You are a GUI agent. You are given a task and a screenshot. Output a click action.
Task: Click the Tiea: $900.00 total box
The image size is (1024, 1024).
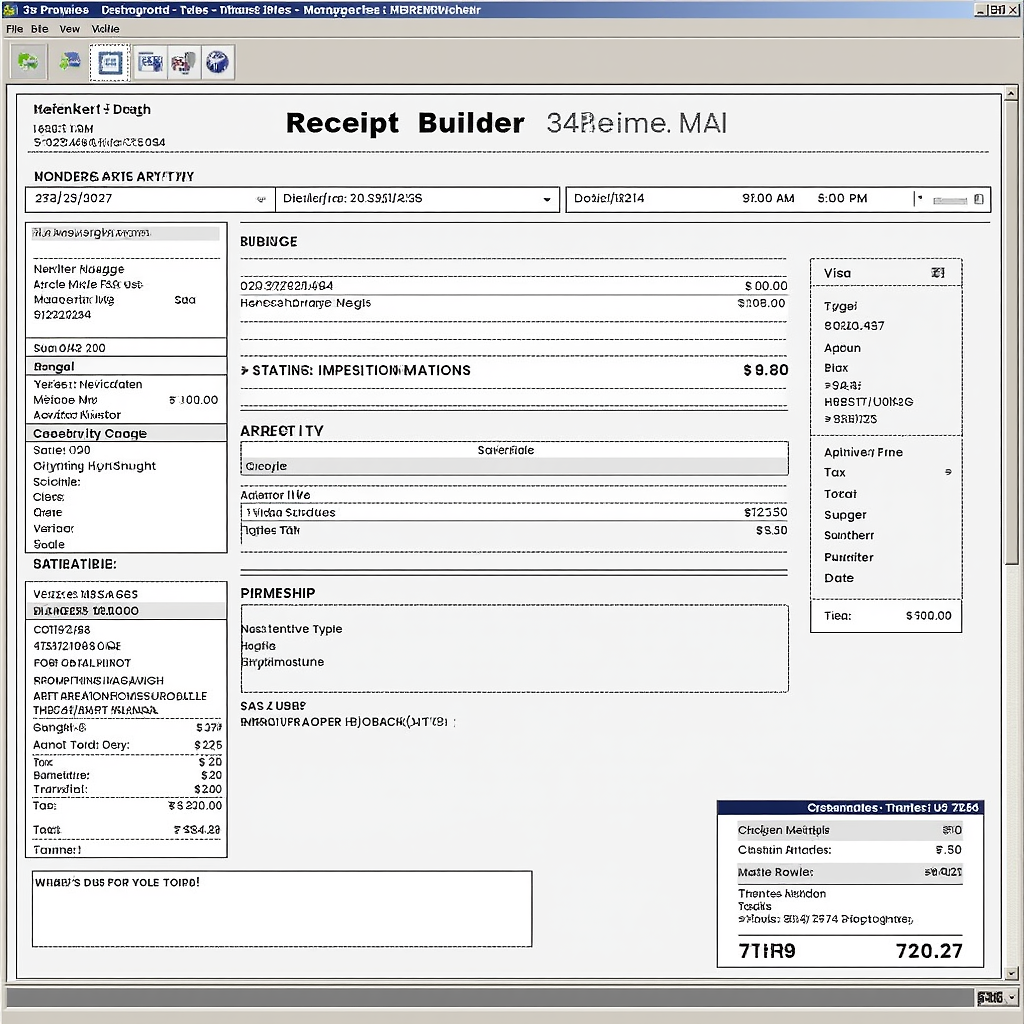pyautogui.click(x=886, y=616)
